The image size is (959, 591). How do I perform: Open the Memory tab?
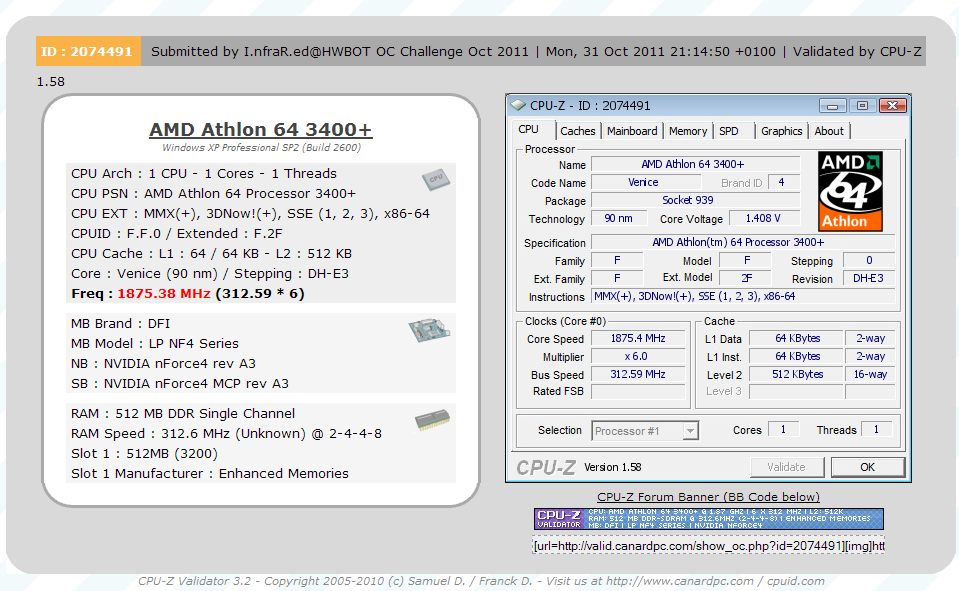click(x=688, y=131)
